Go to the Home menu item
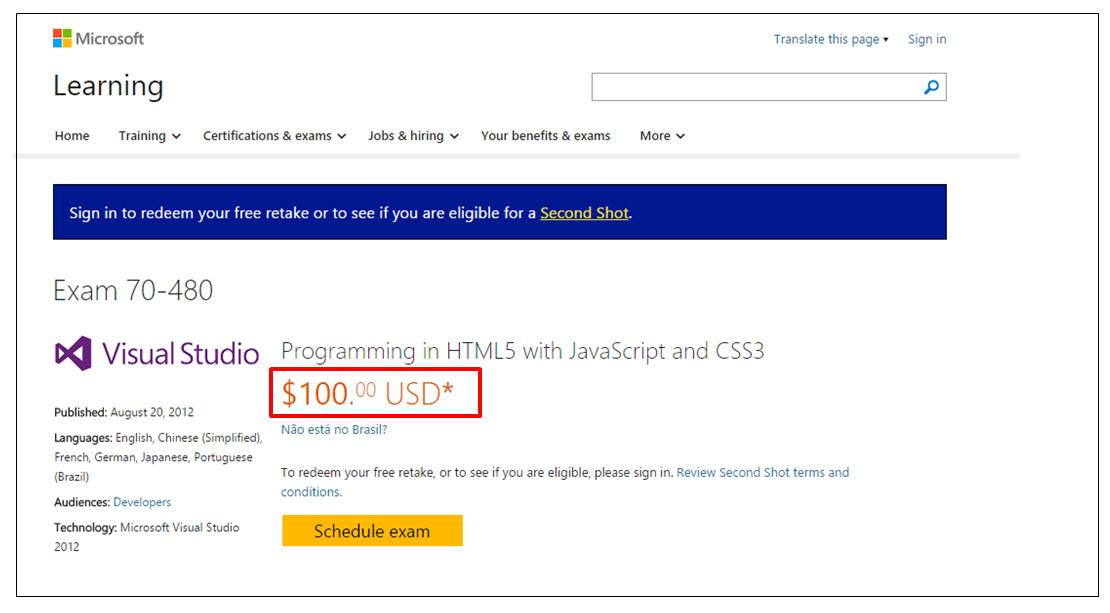Viewport: 1110px width, 613px height. pos(72,136)
